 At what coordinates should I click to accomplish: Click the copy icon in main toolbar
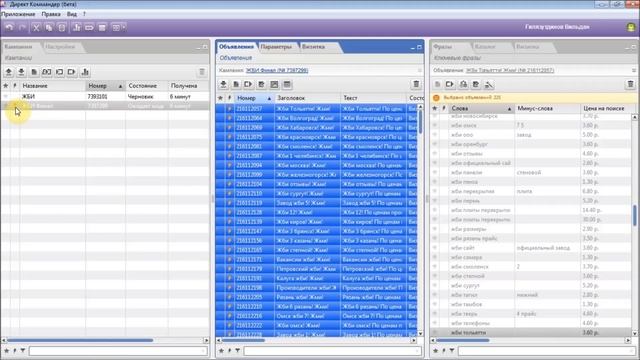point(49,27)
